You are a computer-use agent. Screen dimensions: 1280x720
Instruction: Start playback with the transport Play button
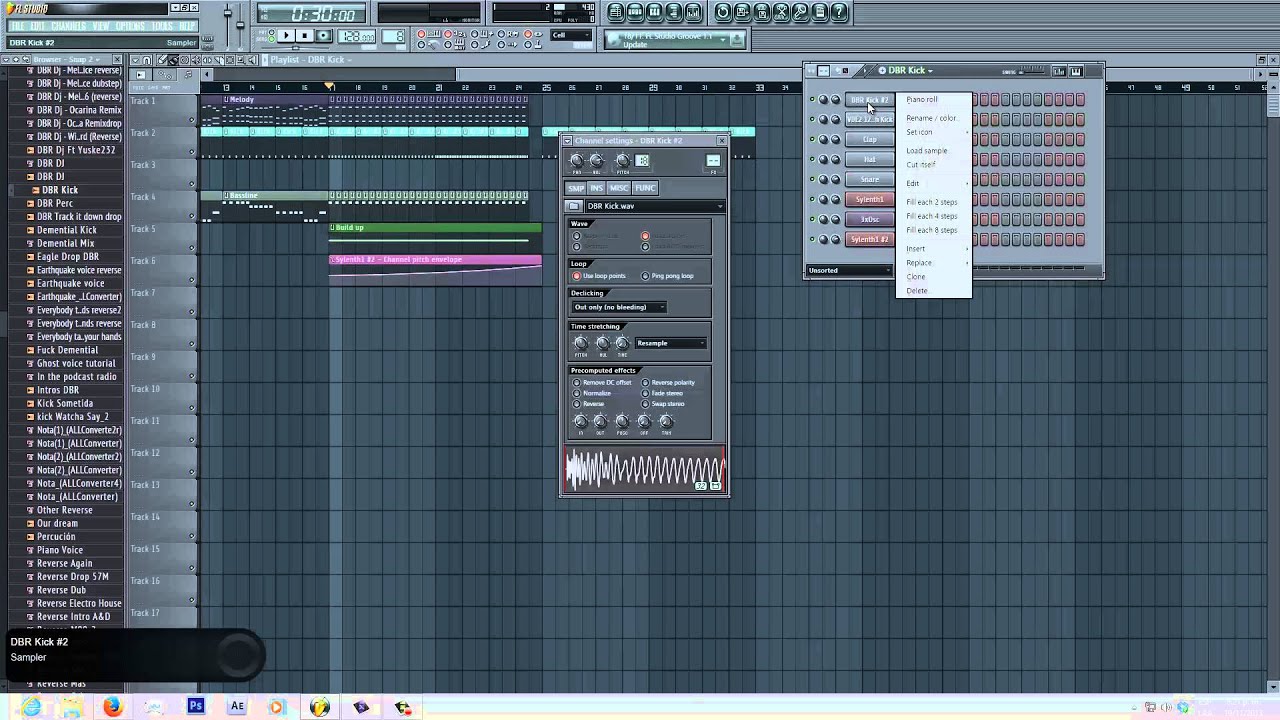click(286, 36)
